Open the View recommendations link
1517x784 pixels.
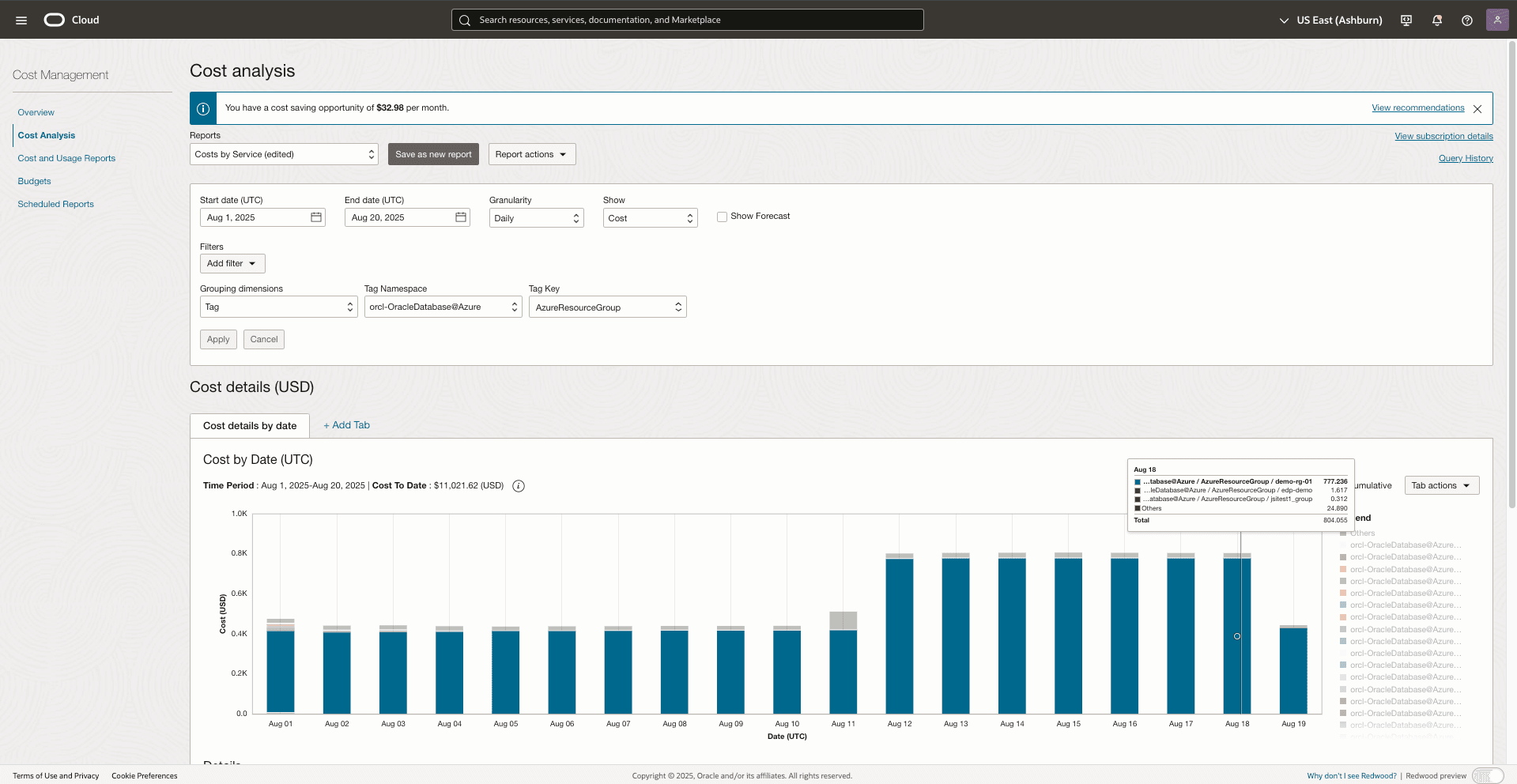tap(1418, 108)
